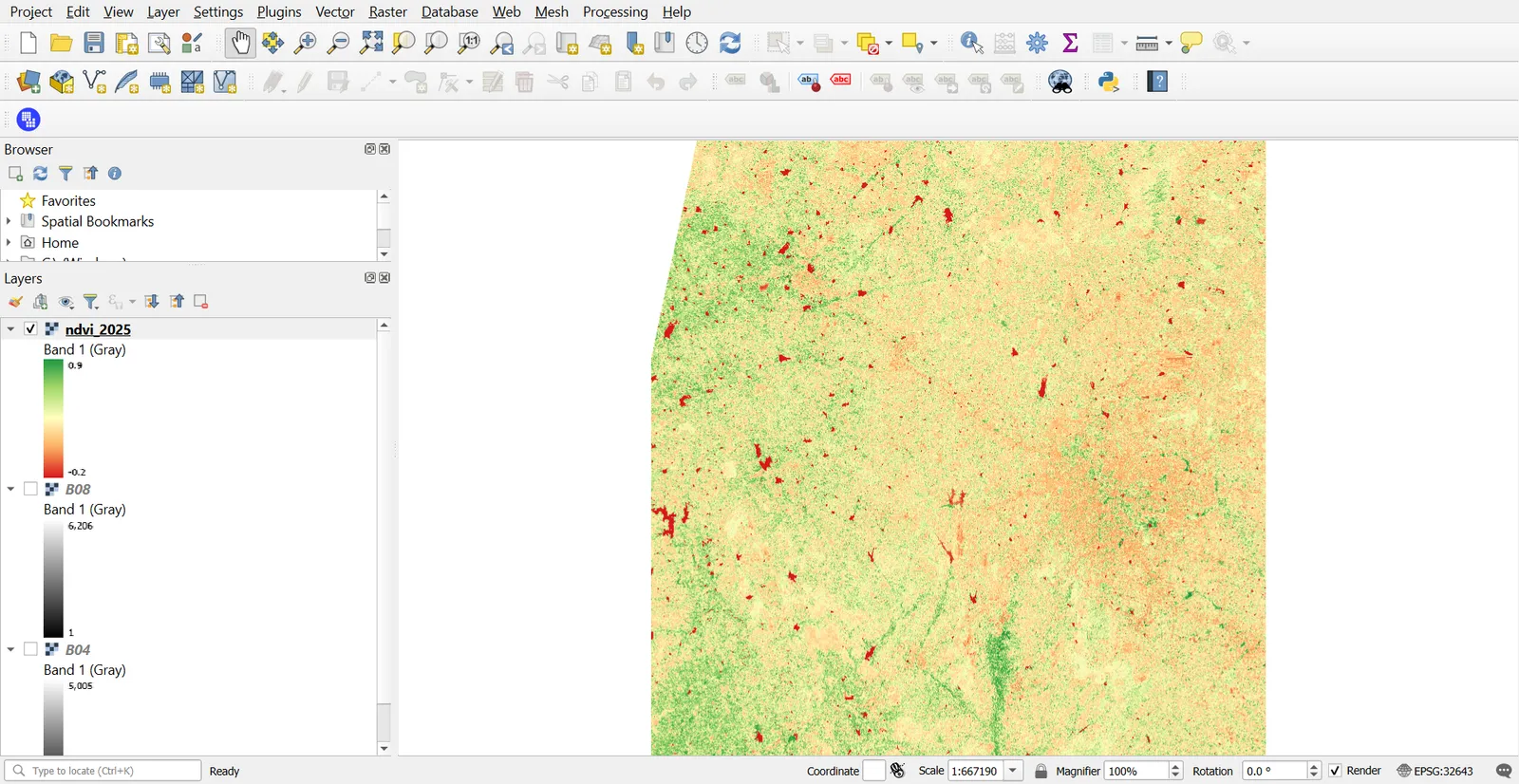Open the log messages speech bubble icon
Image resolution: width=1519 pixels, height=784 pixels.
(x=1504, y=771)
